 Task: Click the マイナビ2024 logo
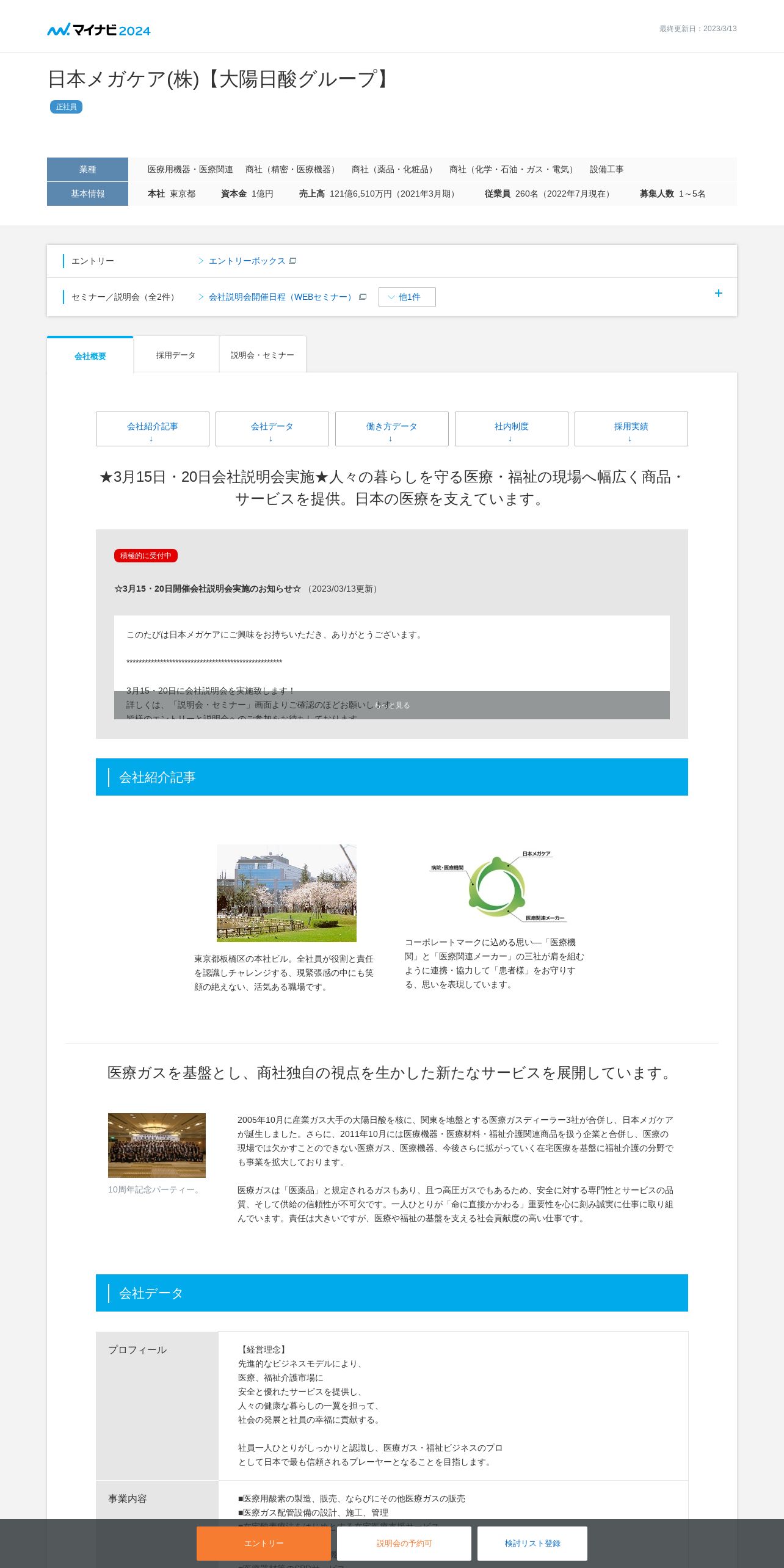point(99,29)
